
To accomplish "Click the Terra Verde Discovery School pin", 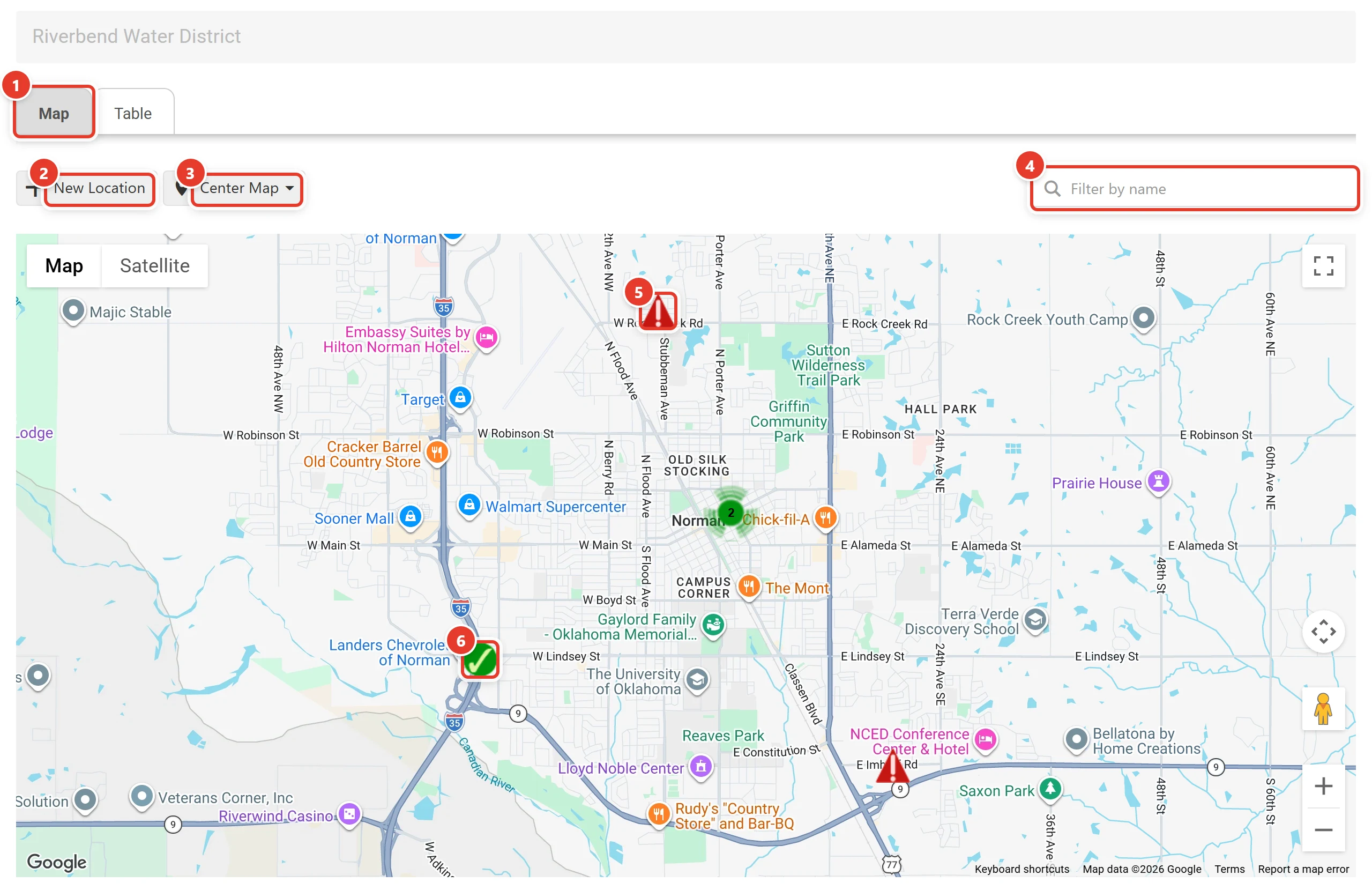I will point(1035,621).
